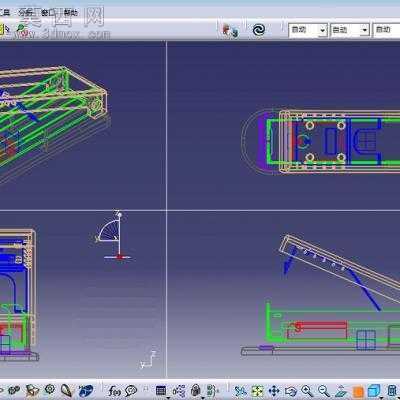Click the gears icon in bottom-left toolbar
This screenshot has height=400, width=400.
[14, 390]
